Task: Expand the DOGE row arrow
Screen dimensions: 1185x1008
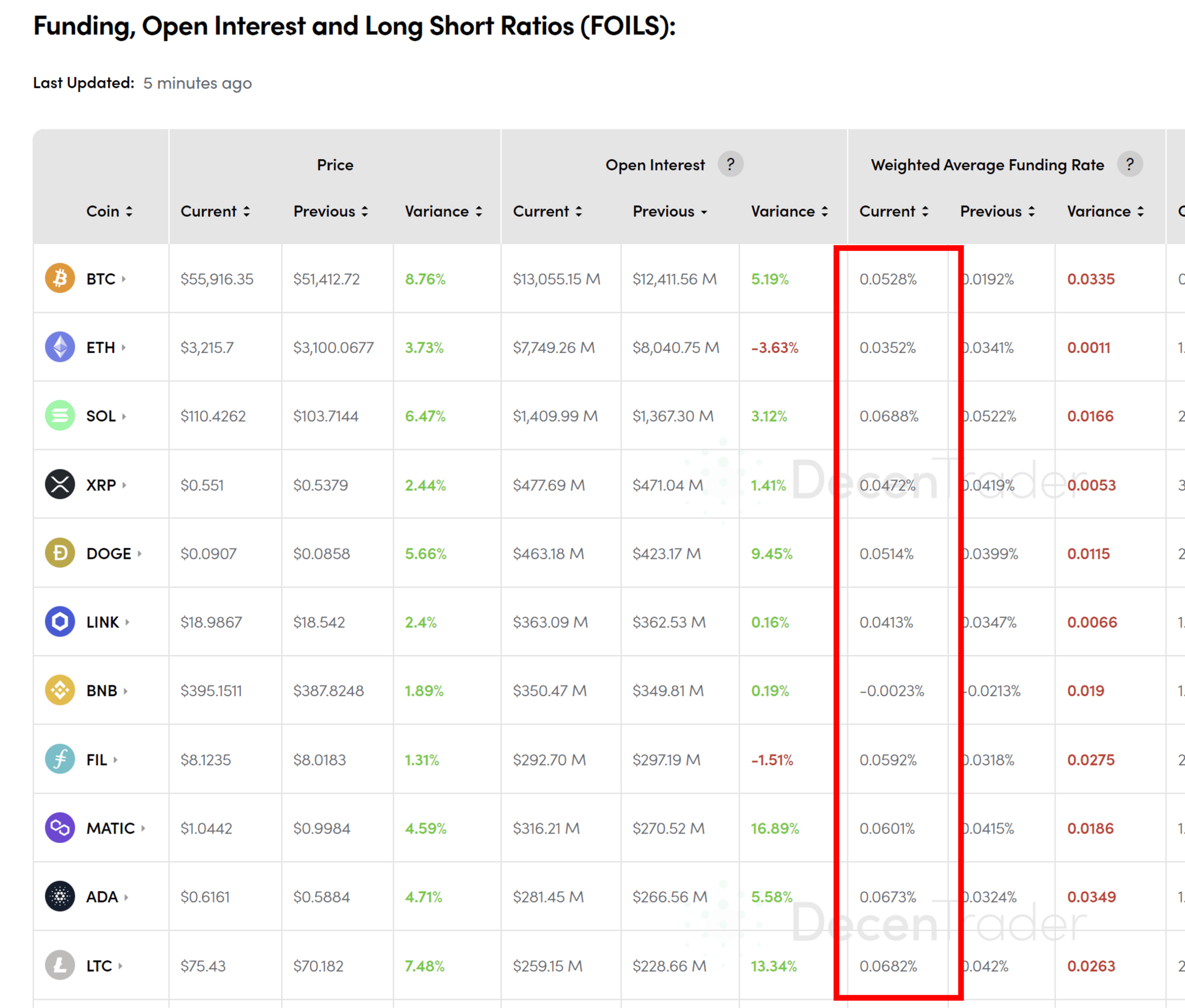Action: point(139,553)
